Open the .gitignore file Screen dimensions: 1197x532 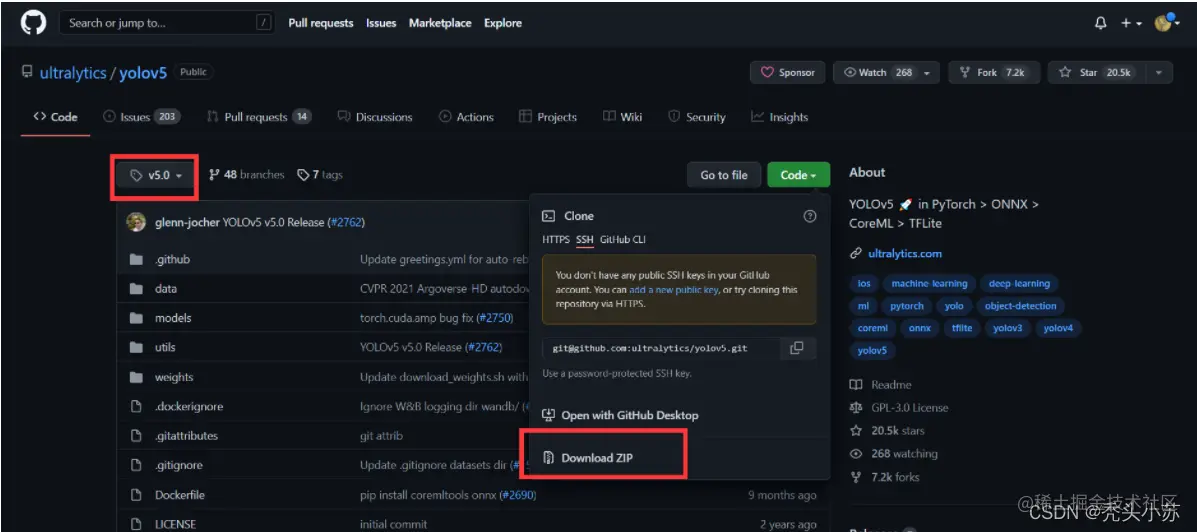click(179, 464)
